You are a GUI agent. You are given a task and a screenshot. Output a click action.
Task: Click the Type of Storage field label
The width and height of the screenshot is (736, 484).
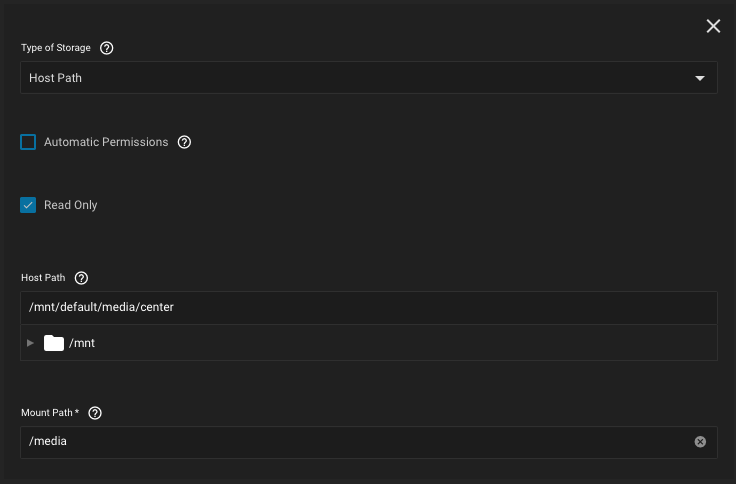[x=56, y=48]
